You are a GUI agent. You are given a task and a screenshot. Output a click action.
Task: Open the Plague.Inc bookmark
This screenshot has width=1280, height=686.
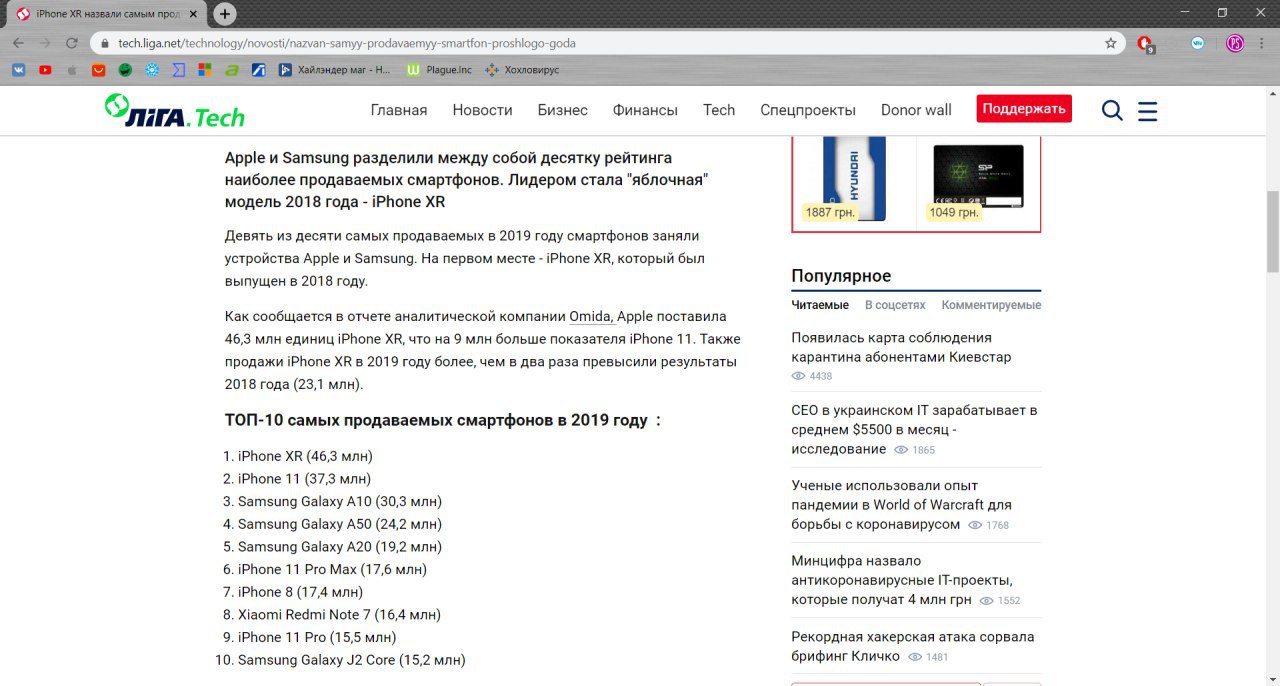pyautogui.click(x=439, y=70)
